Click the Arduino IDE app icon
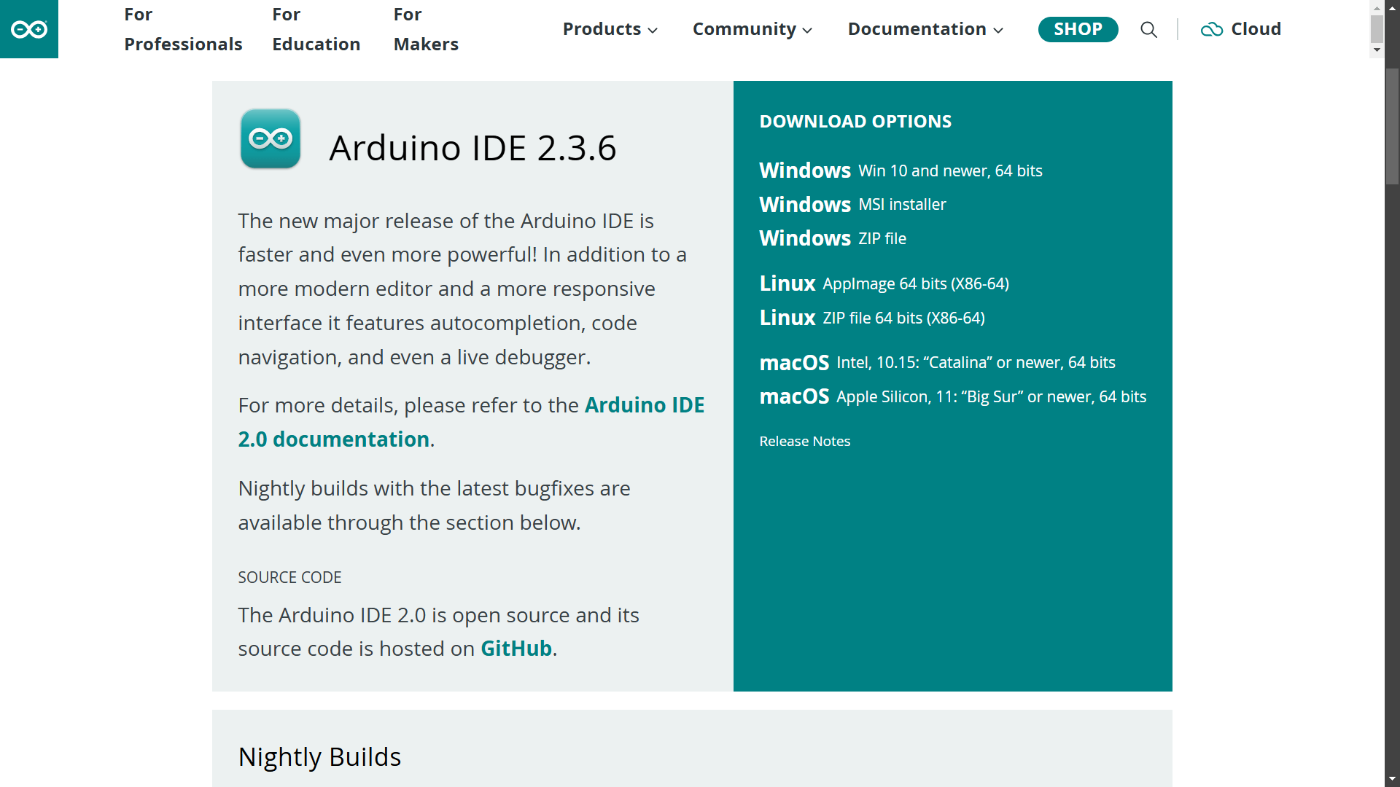 270,139
